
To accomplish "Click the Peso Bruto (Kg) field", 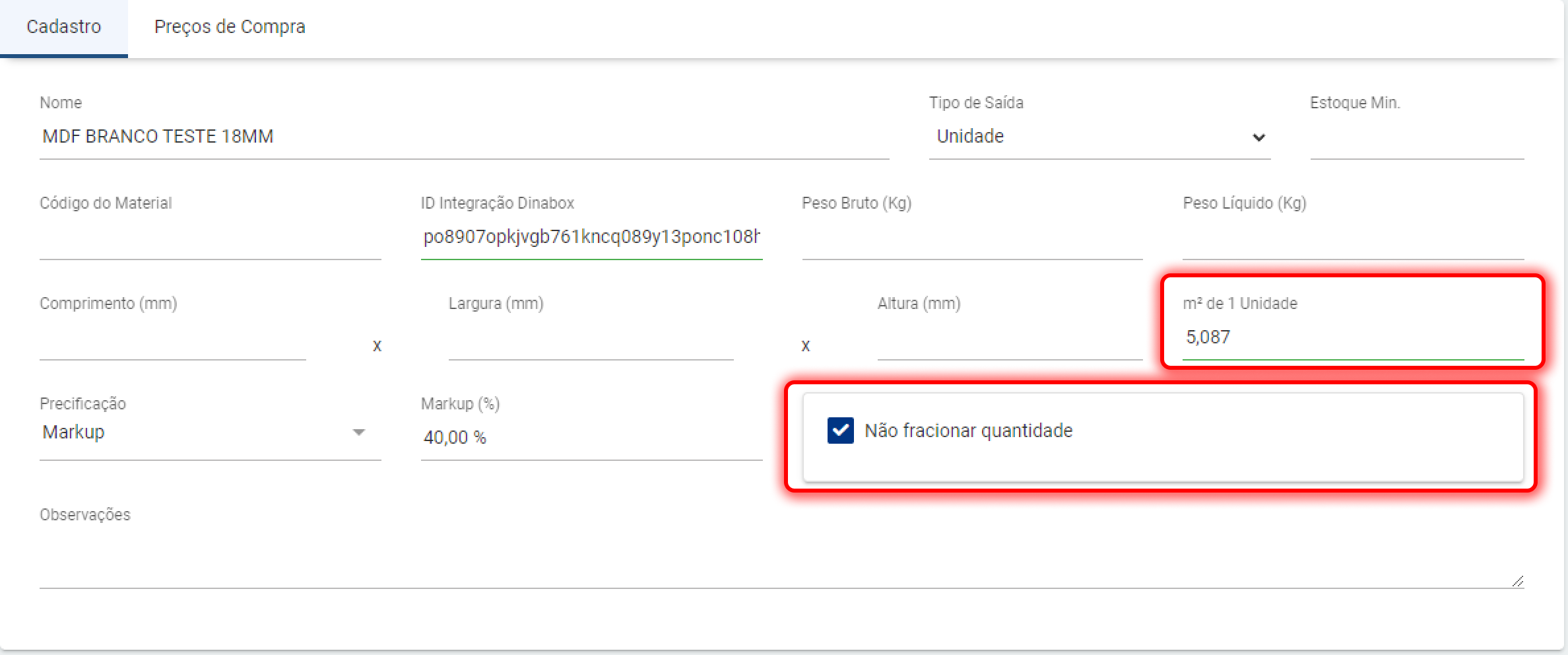I will (x=971, y=238).
